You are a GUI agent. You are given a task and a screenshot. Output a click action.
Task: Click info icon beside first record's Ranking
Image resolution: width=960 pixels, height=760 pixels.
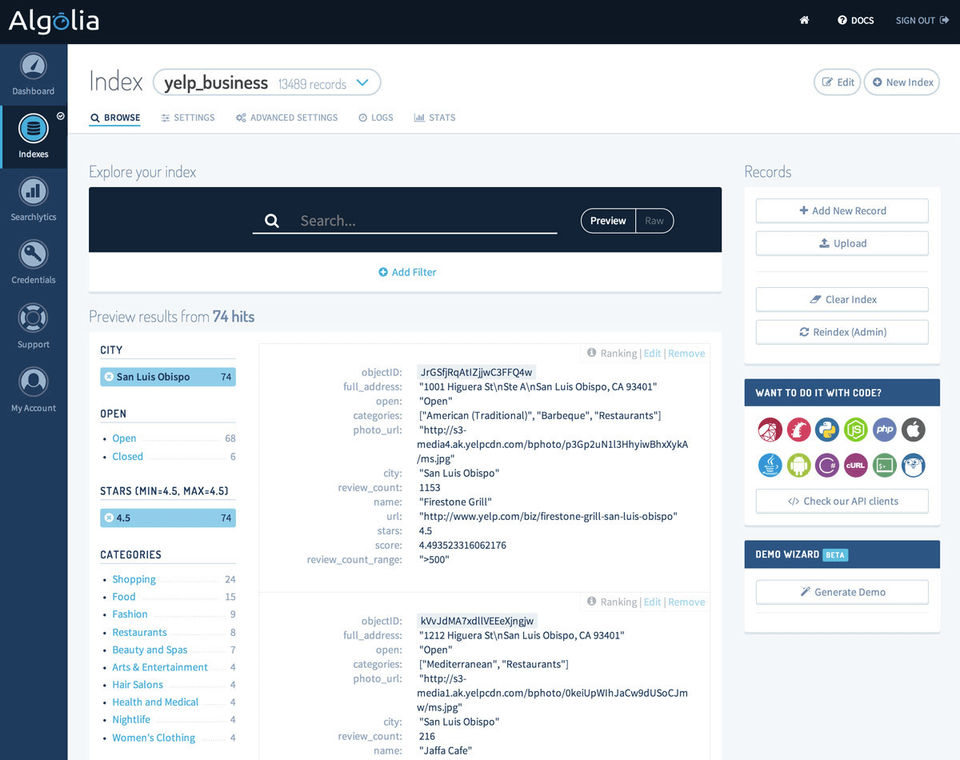click(x=591, y=353)
